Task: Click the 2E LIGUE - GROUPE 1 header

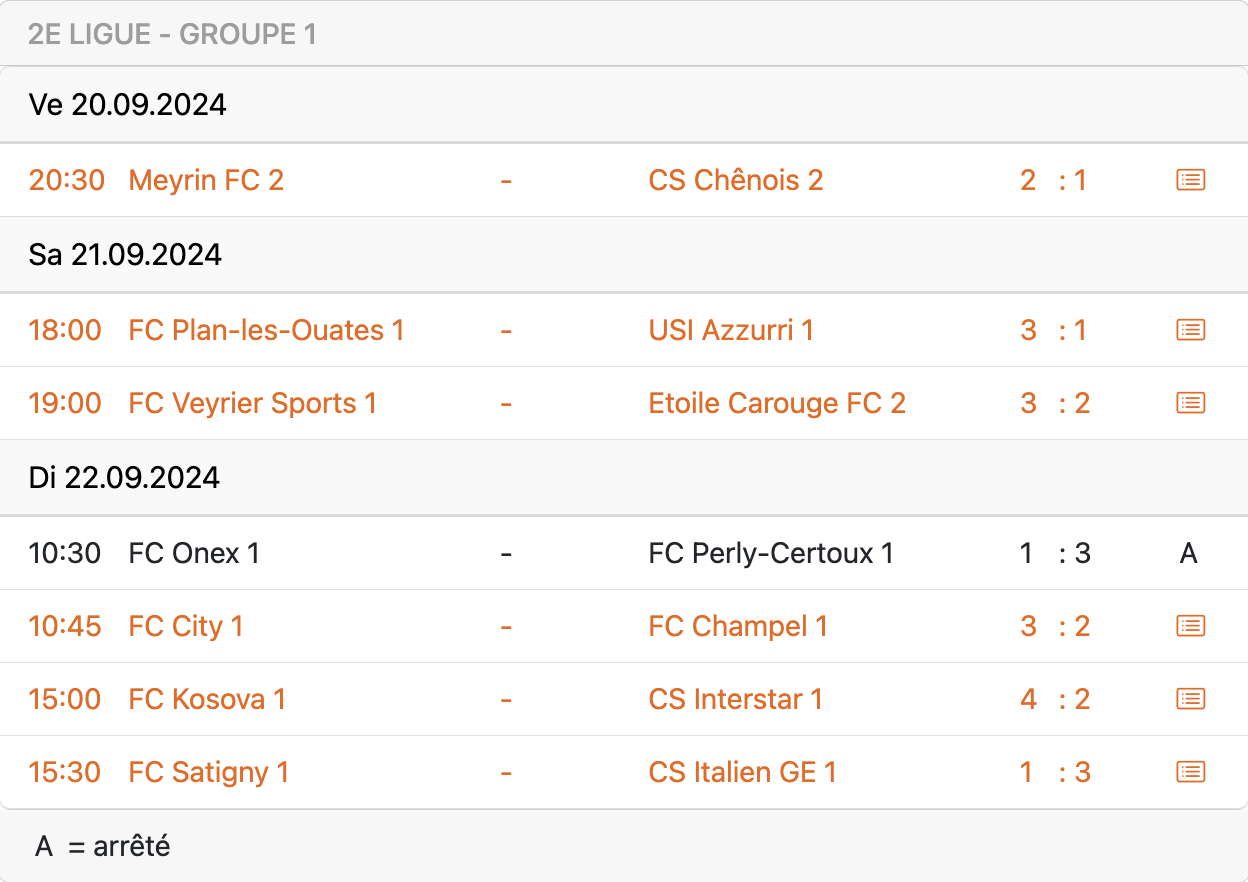Action: [172, 34]
